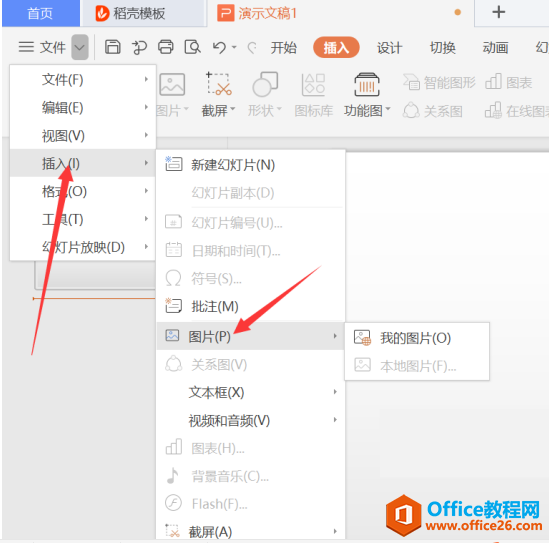Click 幻灯片副本(D) menu entry
549x543 pixels.
[x=251, y=193]
